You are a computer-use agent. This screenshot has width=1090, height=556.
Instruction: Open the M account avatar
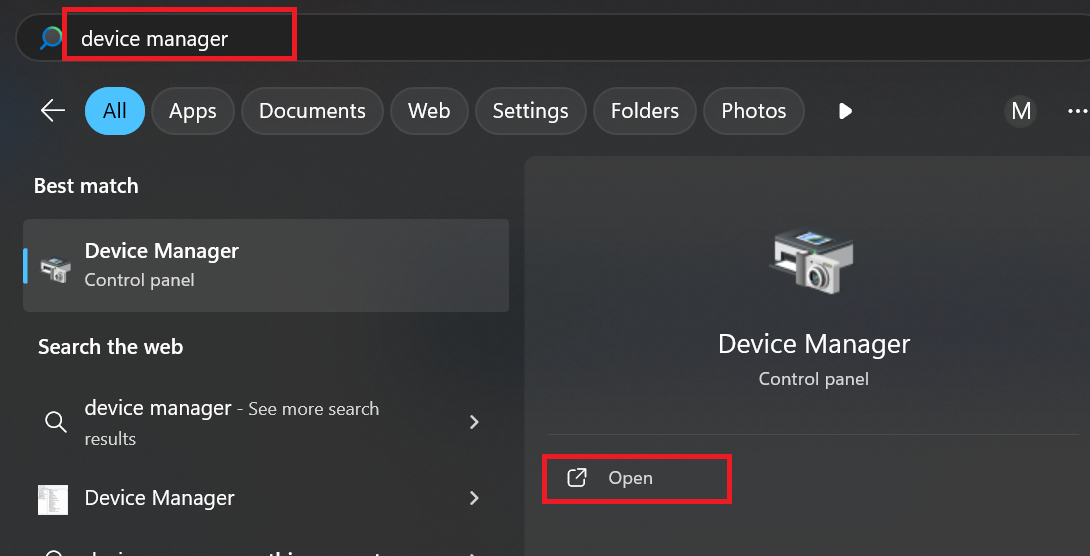1020,111
